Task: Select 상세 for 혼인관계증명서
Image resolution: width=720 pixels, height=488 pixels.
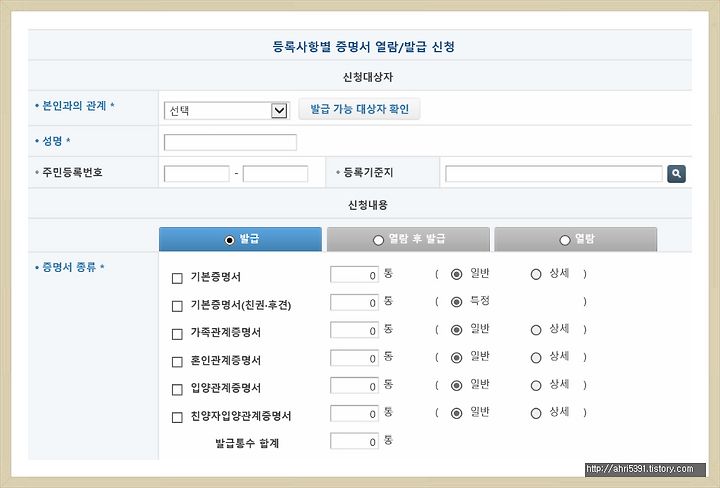Action: (536, 357)
